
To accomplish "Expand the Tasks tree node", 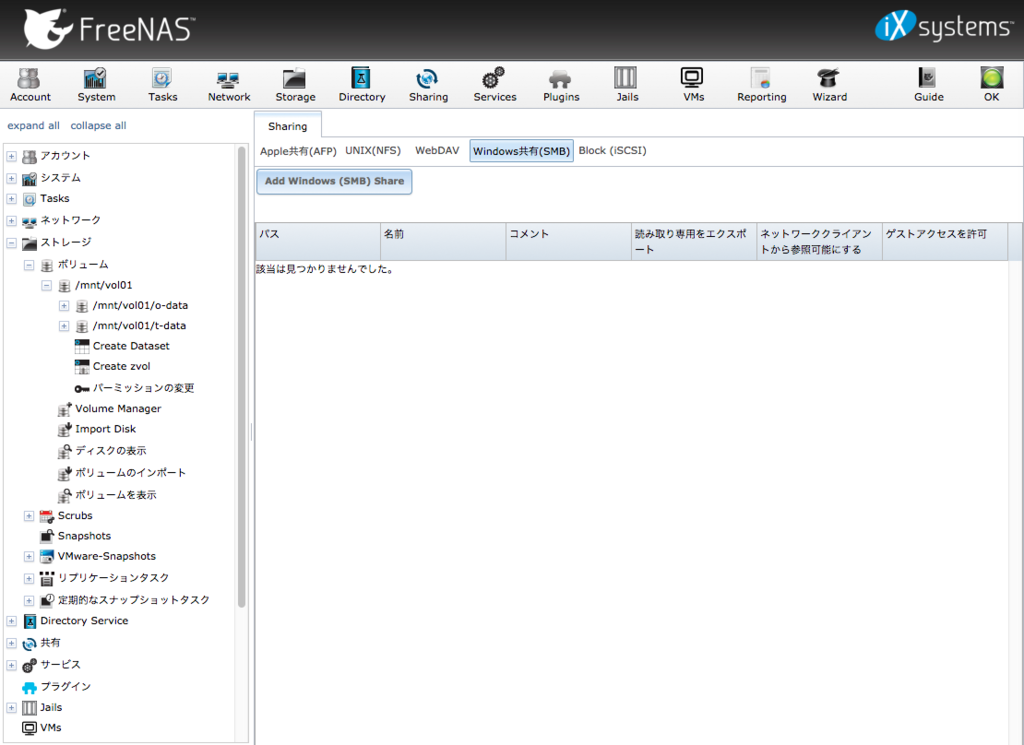I will coord(12,199).
